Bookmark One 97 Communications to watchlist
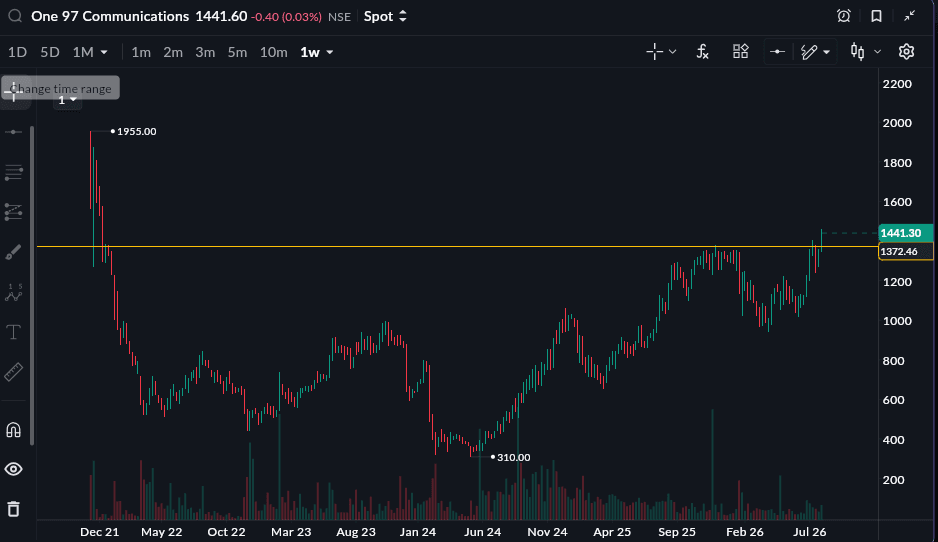Screen dimensions: 938x542 pos(876,16)
